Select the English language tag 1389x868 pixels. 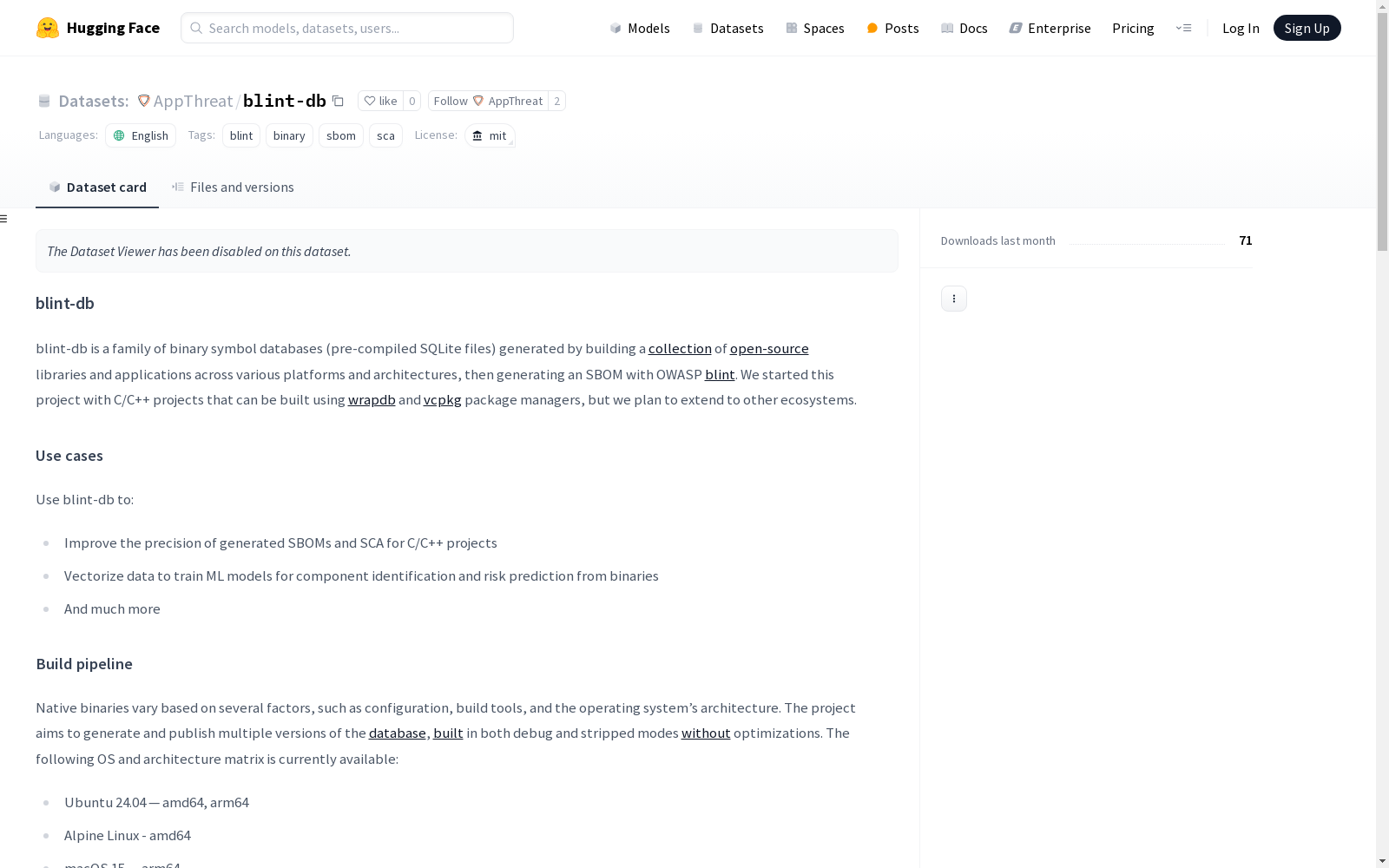pyautogui.click(x=141, y=135)
